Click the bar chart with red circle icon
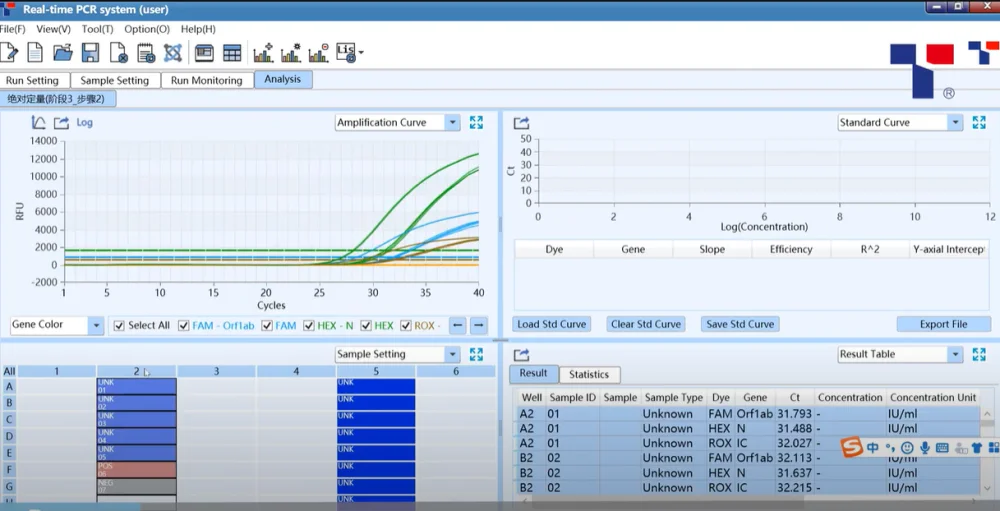1000x511 pixels. tap(318, 52)
